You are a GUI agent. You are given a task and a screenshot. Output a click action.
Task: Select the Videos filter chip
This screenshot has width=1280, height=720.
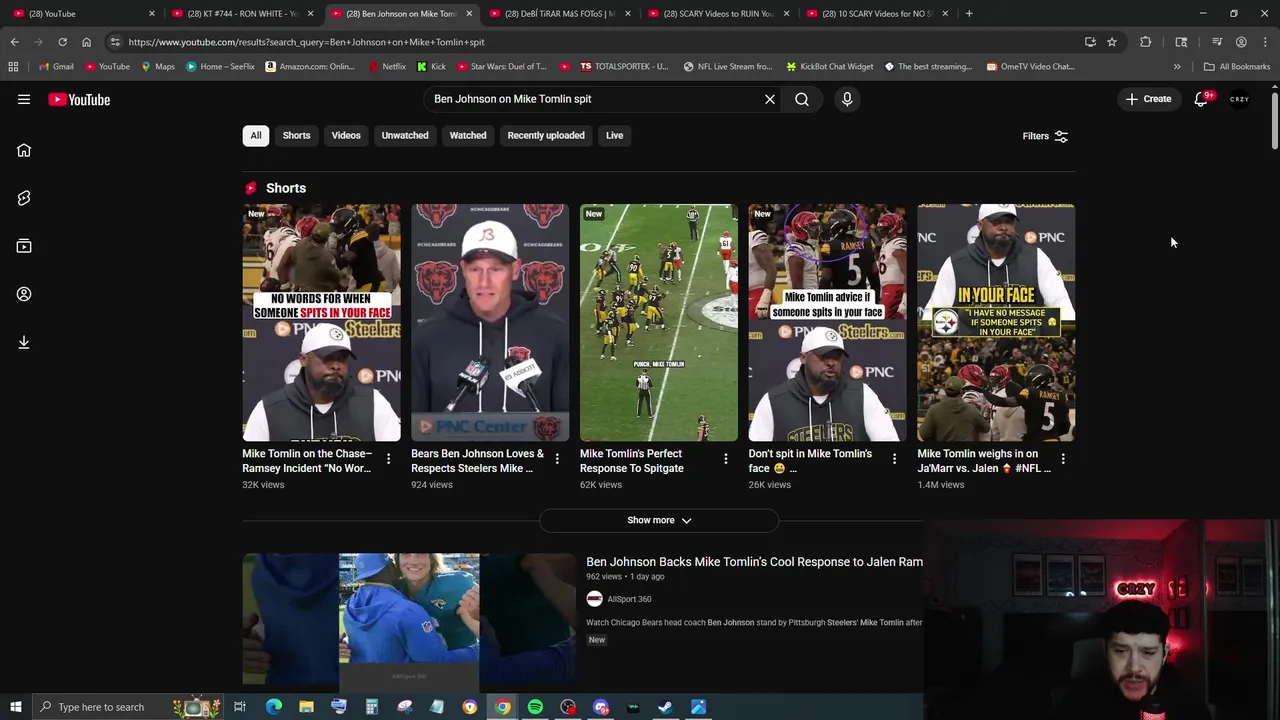(346, 135)
